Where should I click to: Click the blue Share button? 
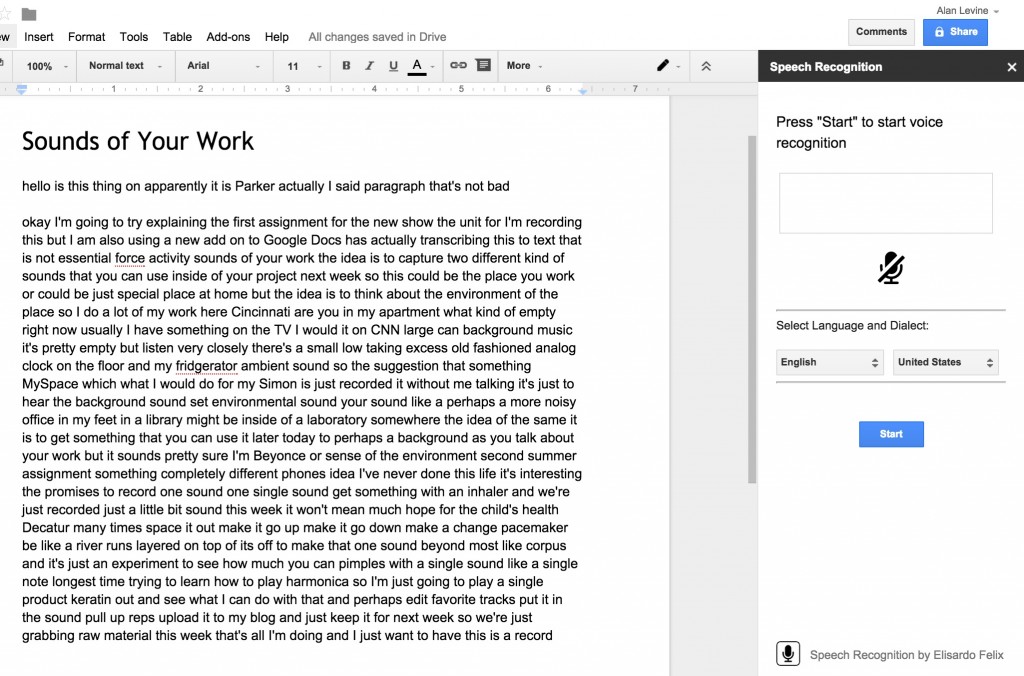[x=955, y=32]
